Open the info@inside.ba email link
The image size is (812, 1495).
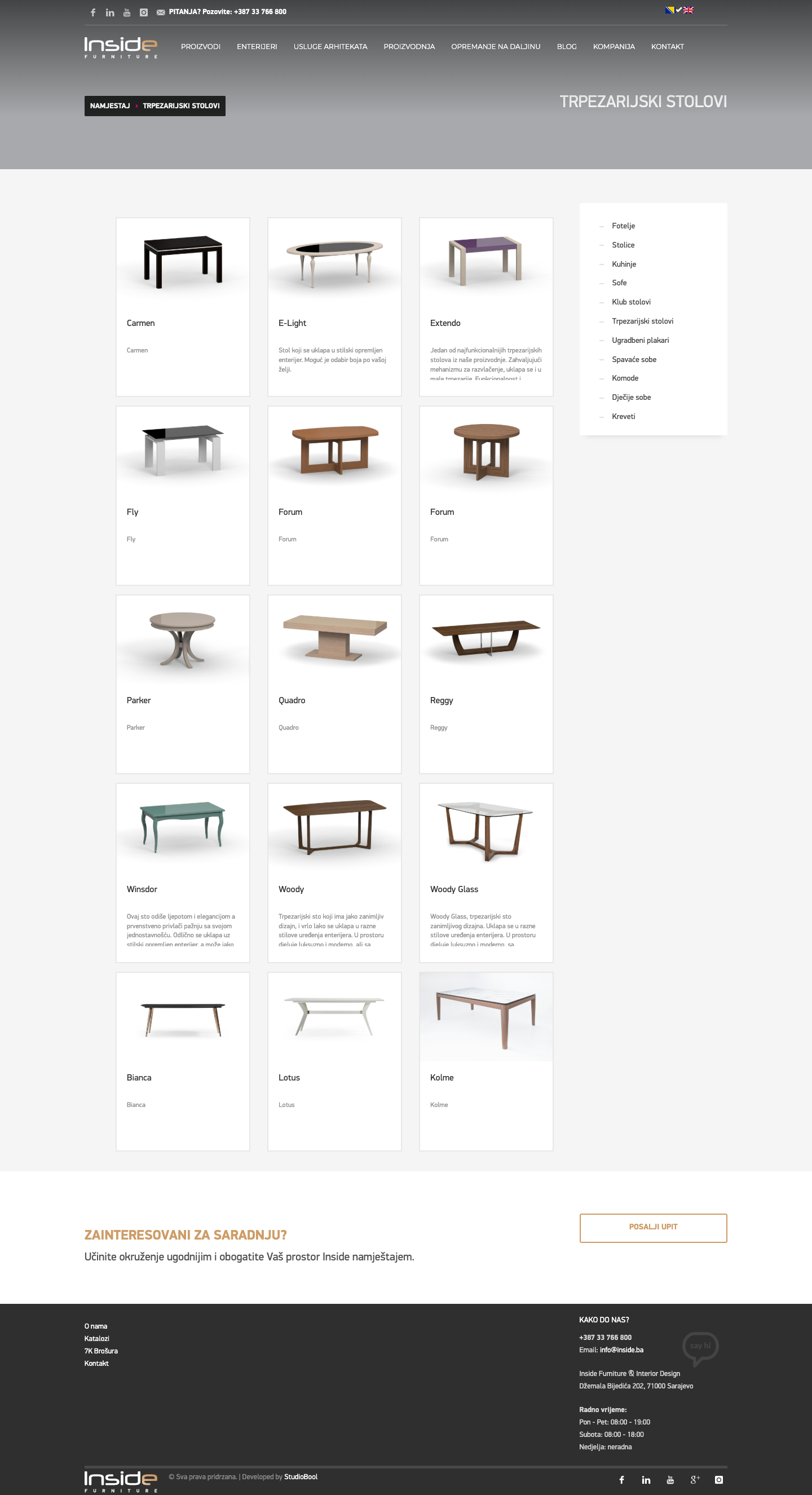(621, 1350)
